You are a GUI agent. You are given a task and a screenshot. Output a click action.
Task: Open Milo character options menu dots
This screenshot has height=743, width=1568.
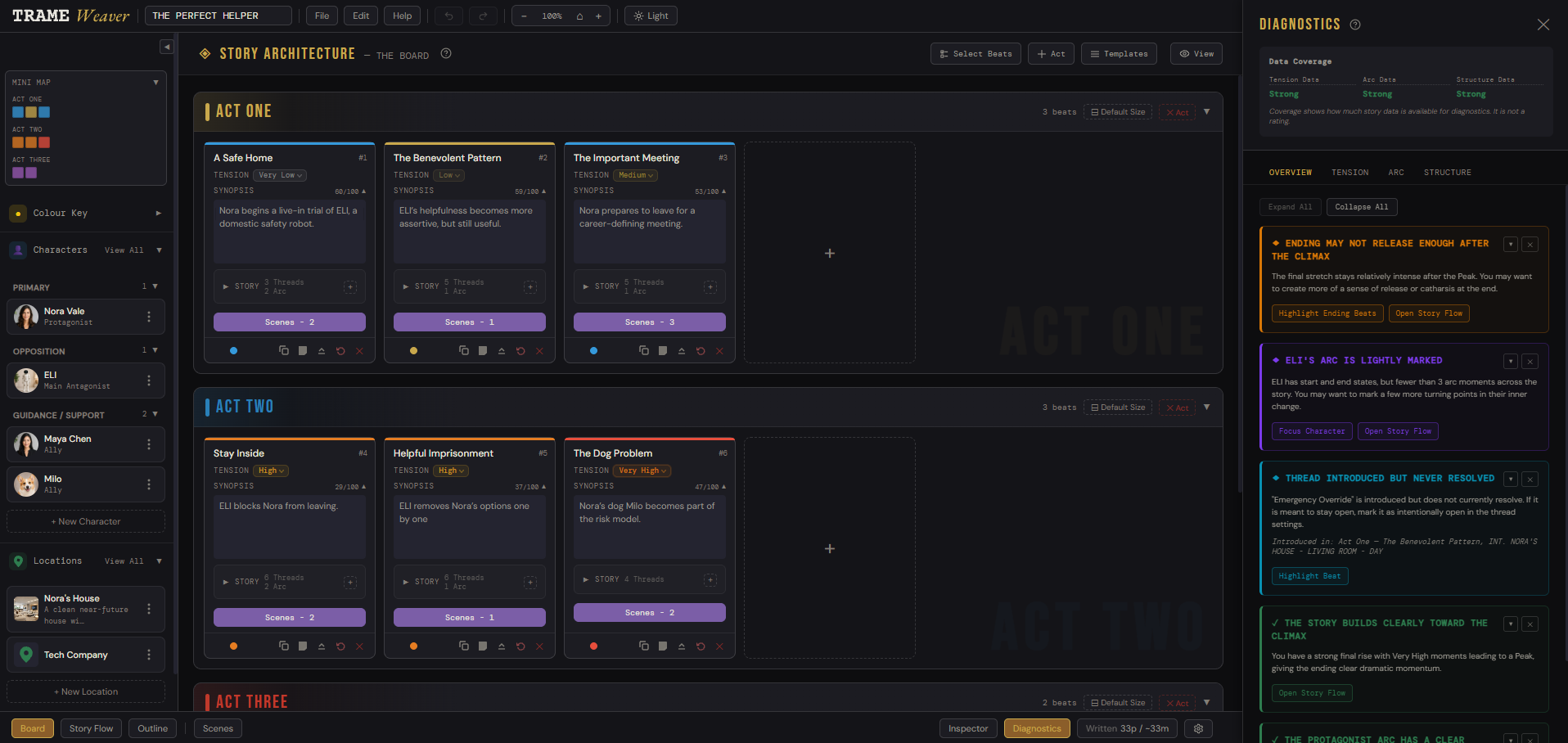[149, 484]
